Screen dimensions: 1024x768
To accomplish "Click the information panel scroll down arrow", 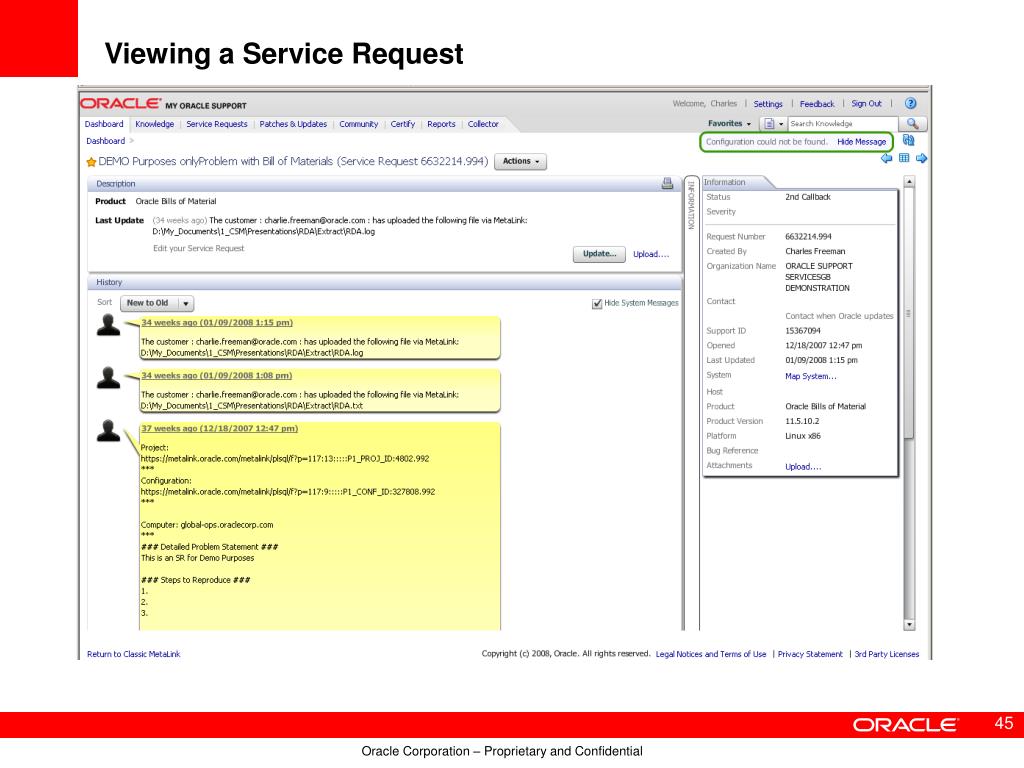I will 909,625.
